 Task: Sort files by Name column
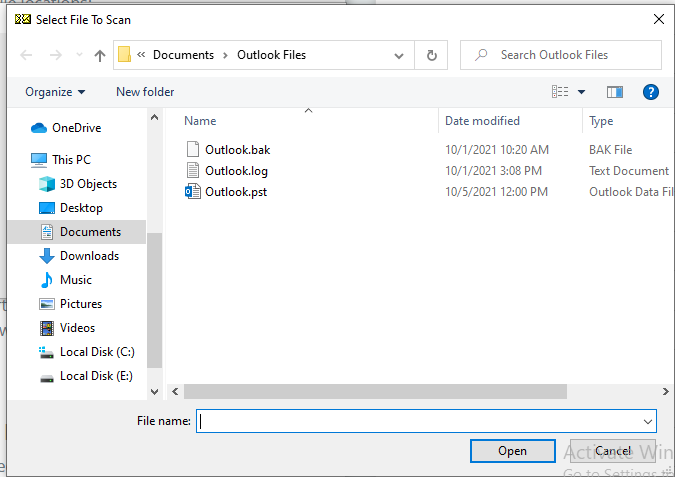point(200,121)
